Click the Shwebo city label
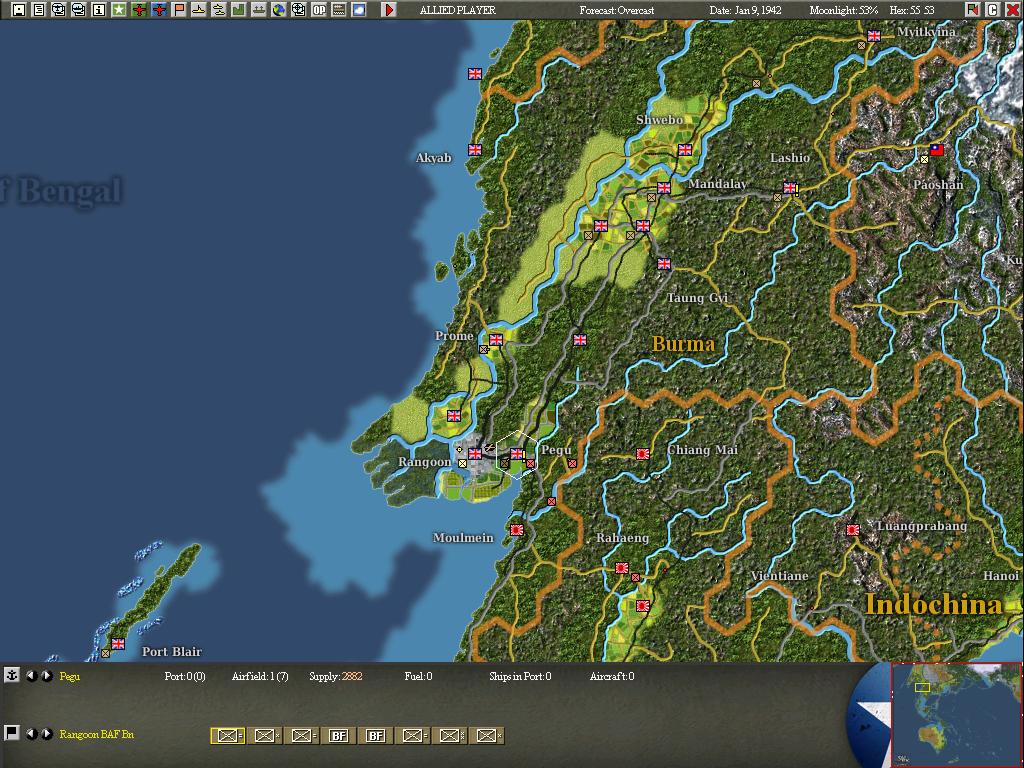The height and width of the screenshot is (768, 1024). [x=660, y=120]
